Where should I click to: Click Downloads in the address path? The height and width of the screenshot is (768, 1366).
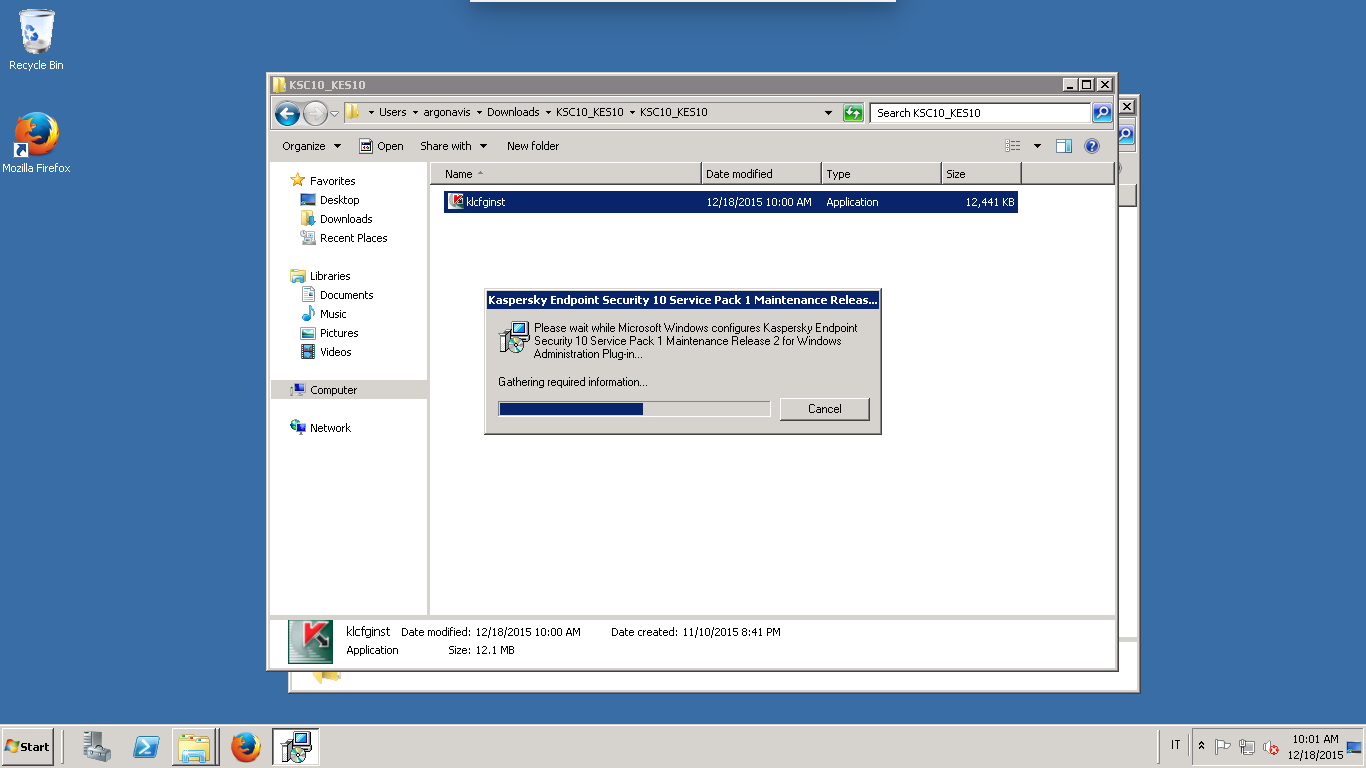[x=513, y=112]
